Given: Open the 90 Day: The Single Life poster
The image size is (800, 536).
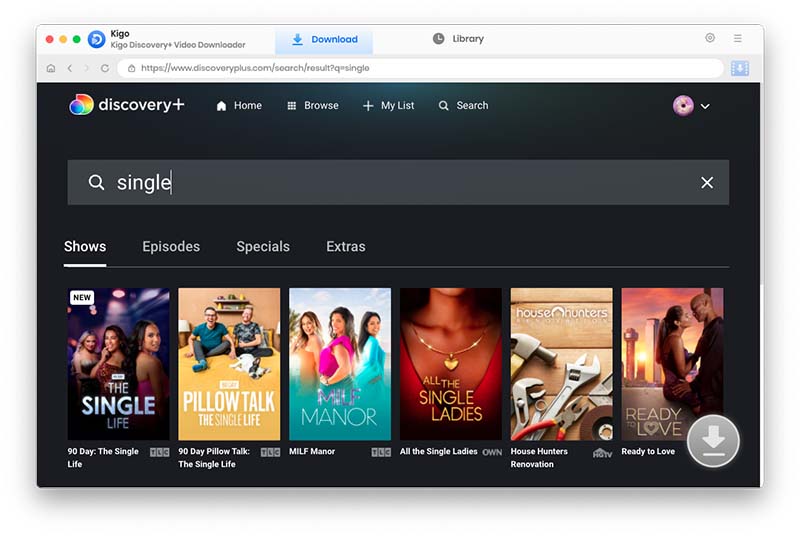Looking at the screenshot, I should coord(118,364).
